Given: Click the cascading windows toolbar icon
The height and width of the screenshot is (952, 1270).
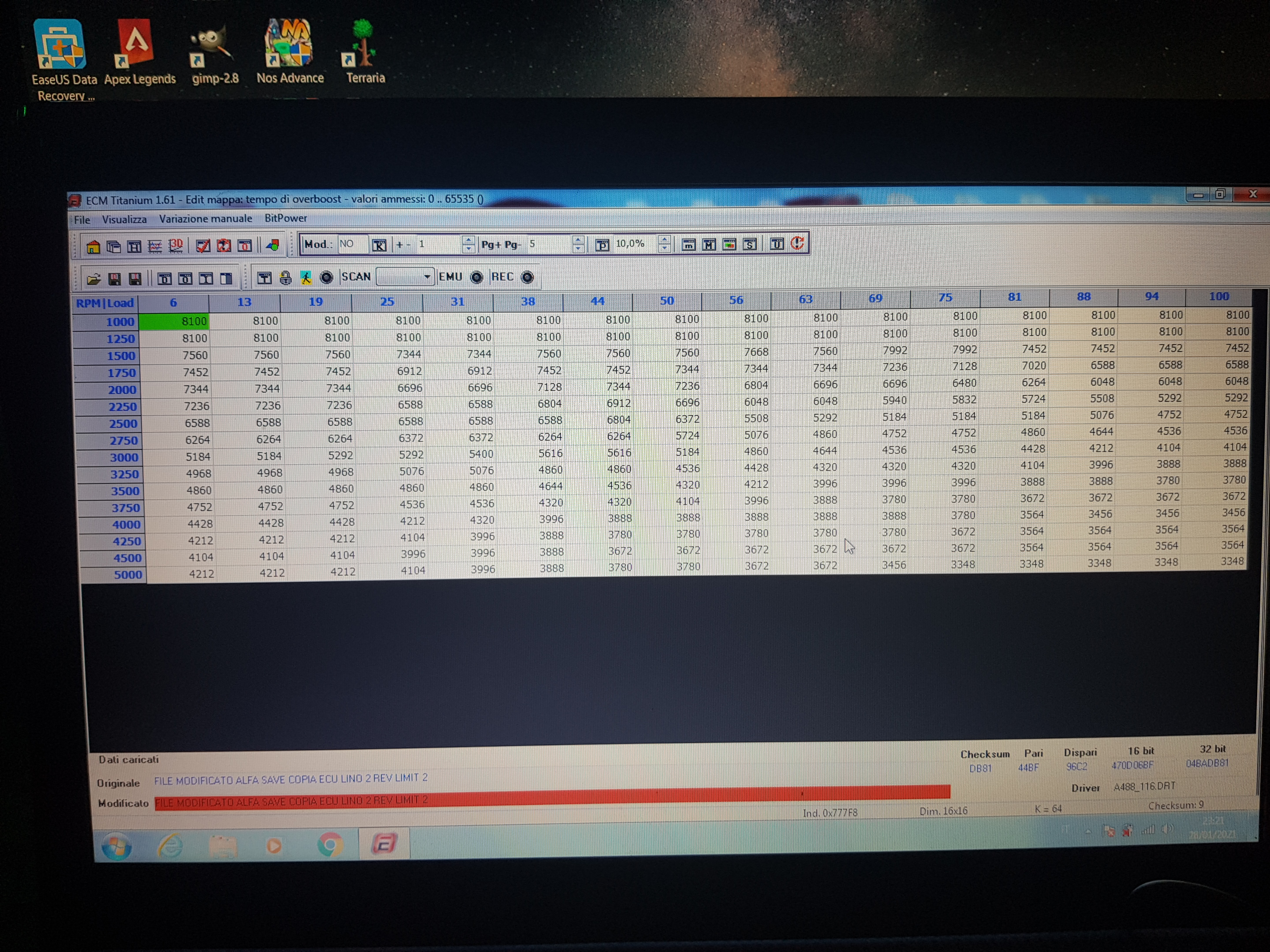Looking at the screenshot, I should point(114,247).
